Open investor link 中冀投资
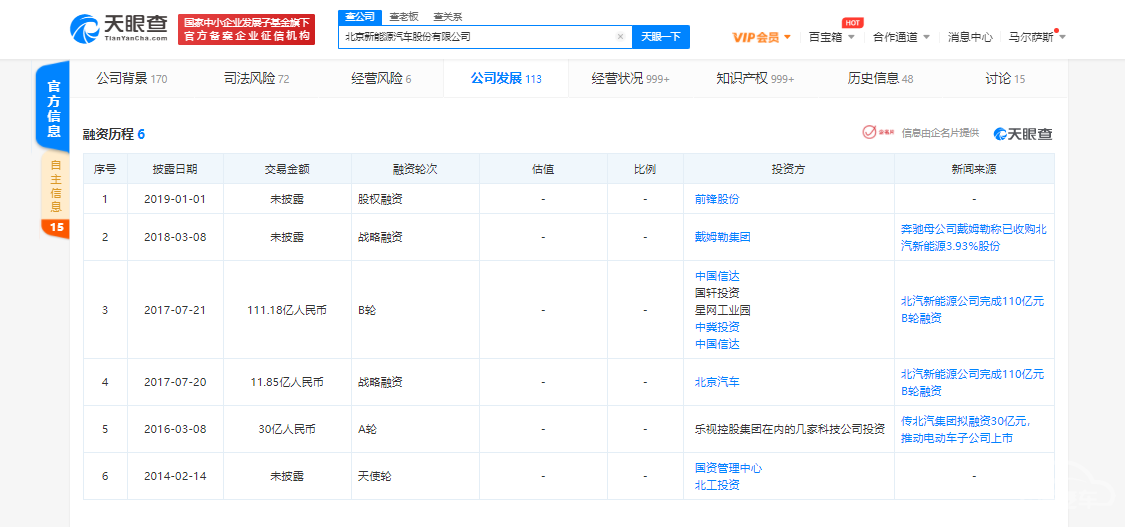The height and width of the screenshot is (527, 1125). (x=717, y=327)
